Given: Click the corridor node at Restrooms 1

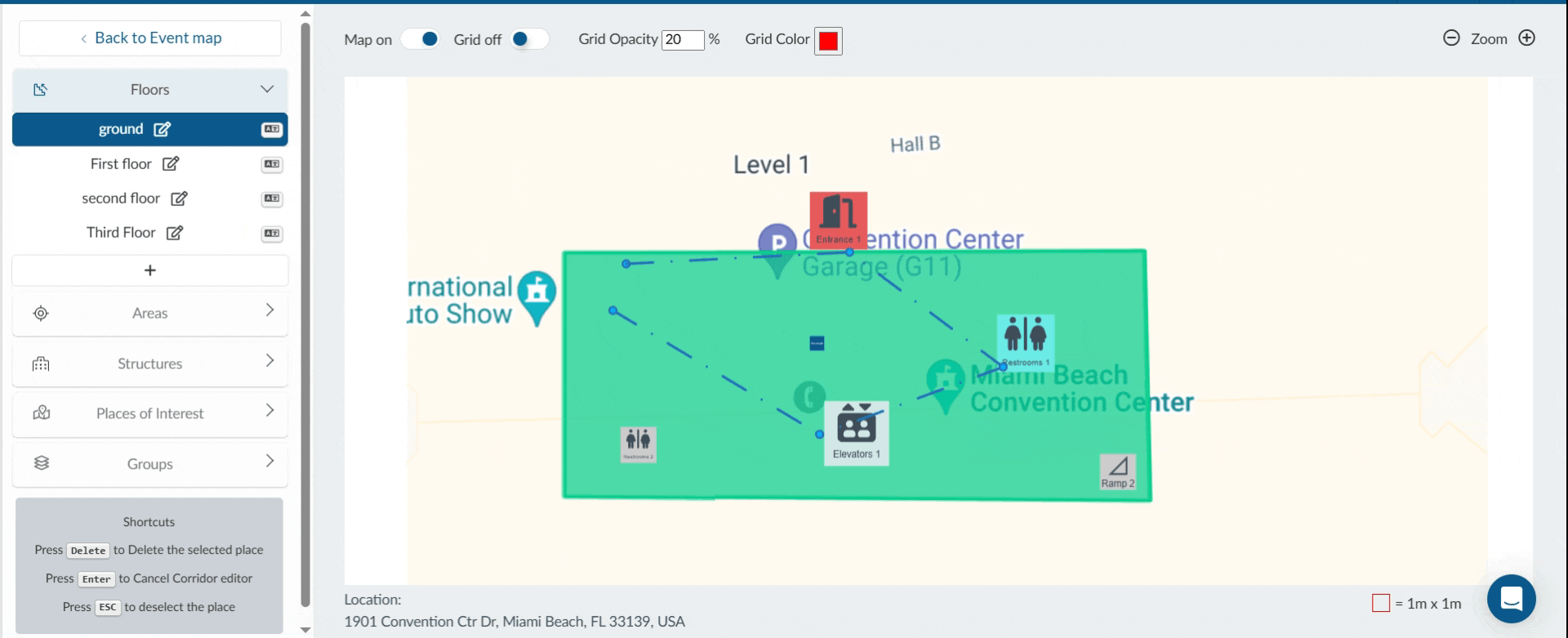Looking at the screenshot, I should 1004,367.
